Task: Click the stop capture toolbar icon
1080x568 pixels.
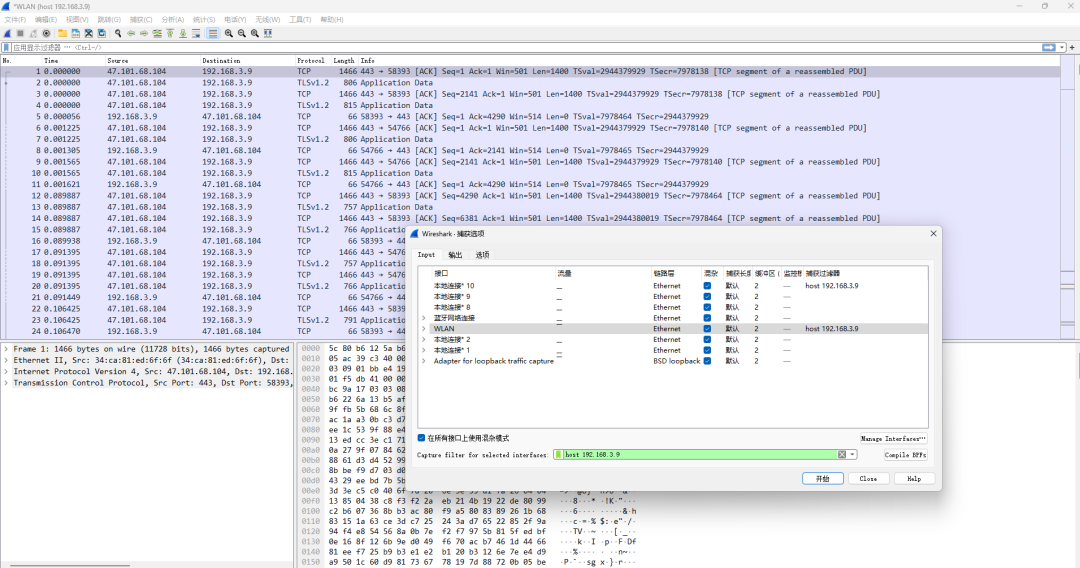Action: click(x=20, y=33)
